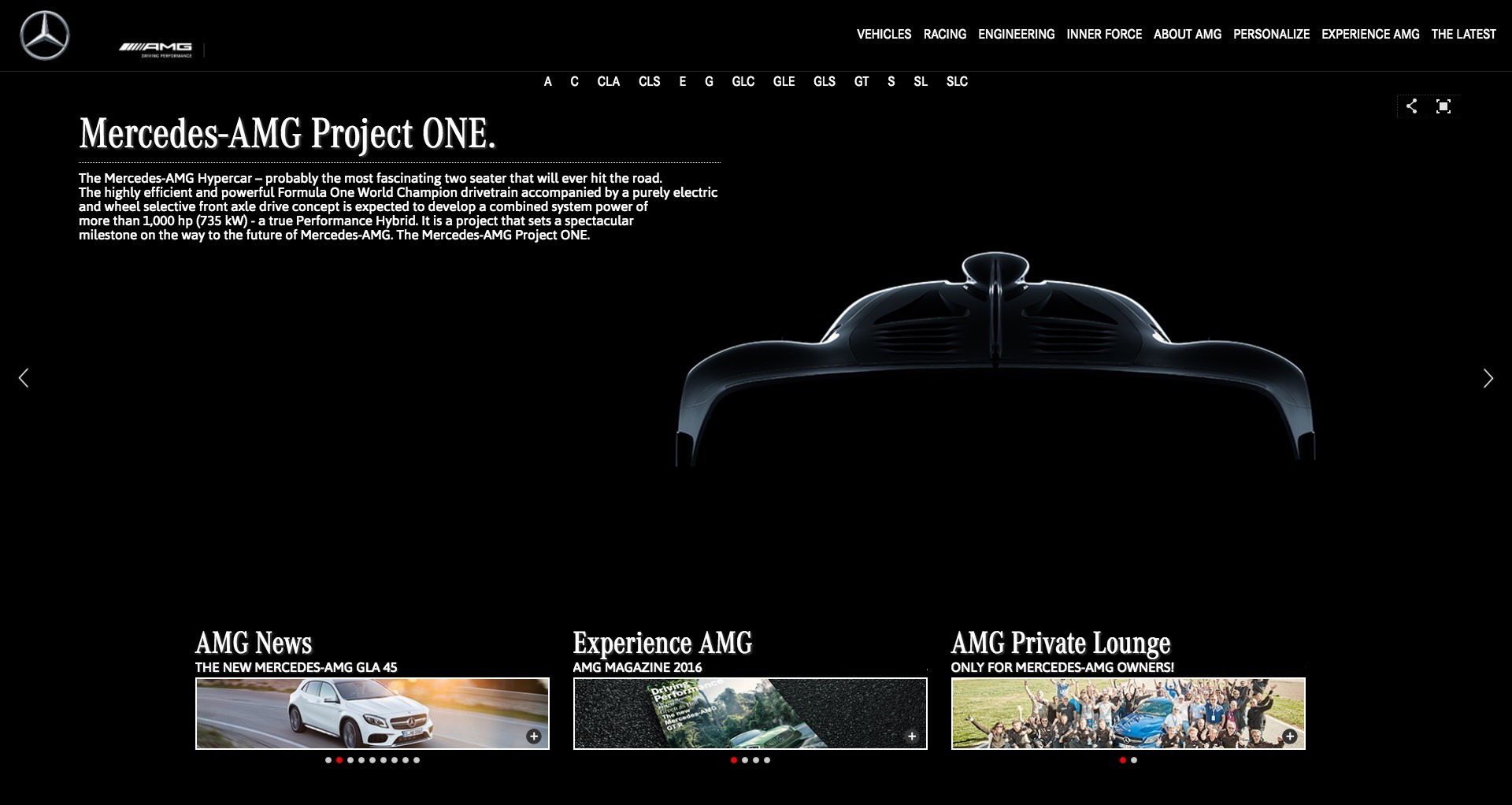Select second dot under AMG Private Lounge
The image size is (1512, 805).
click(1134, 760)
